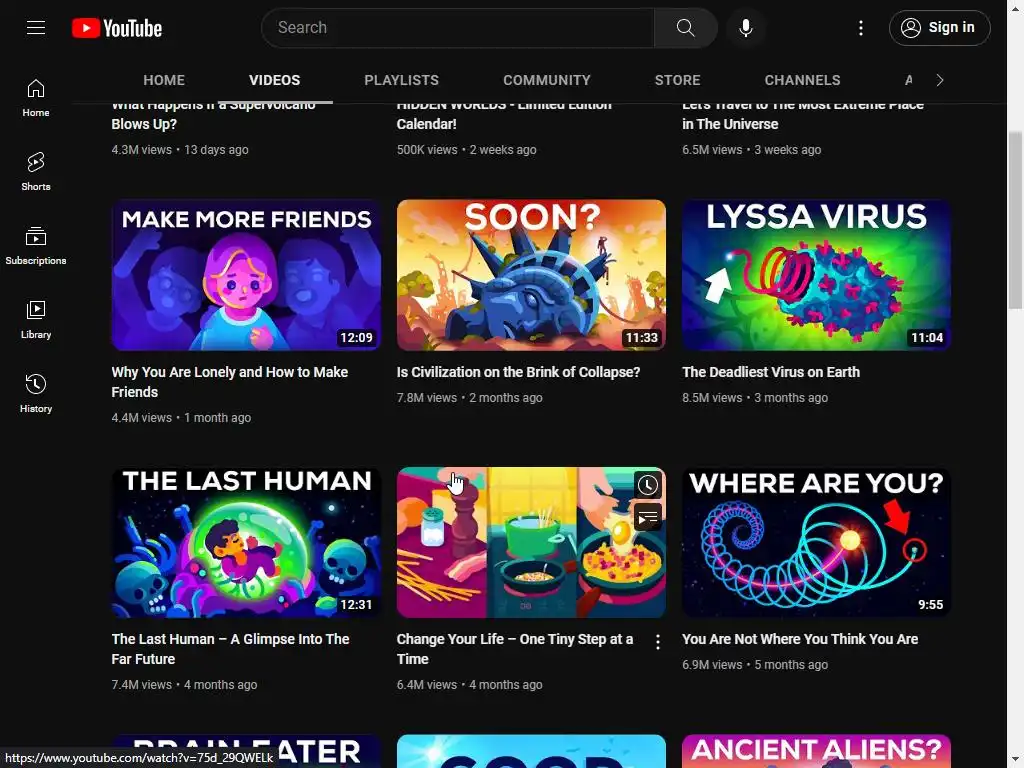1024x768 pixels.
Task: Open THE LAST HUMAN thumbnail
Action: tap(246, 542)
